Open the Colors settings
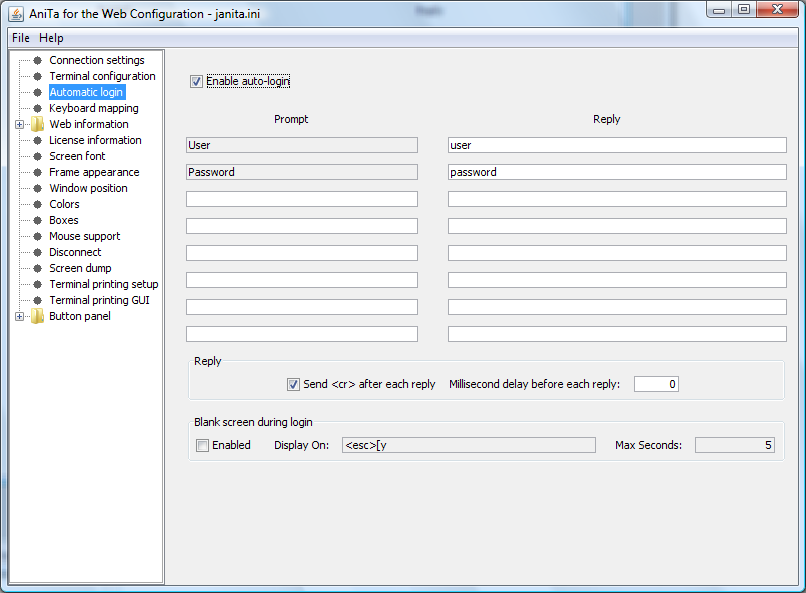Viewport: 806px width, 593px height. [x=64, y=205]
